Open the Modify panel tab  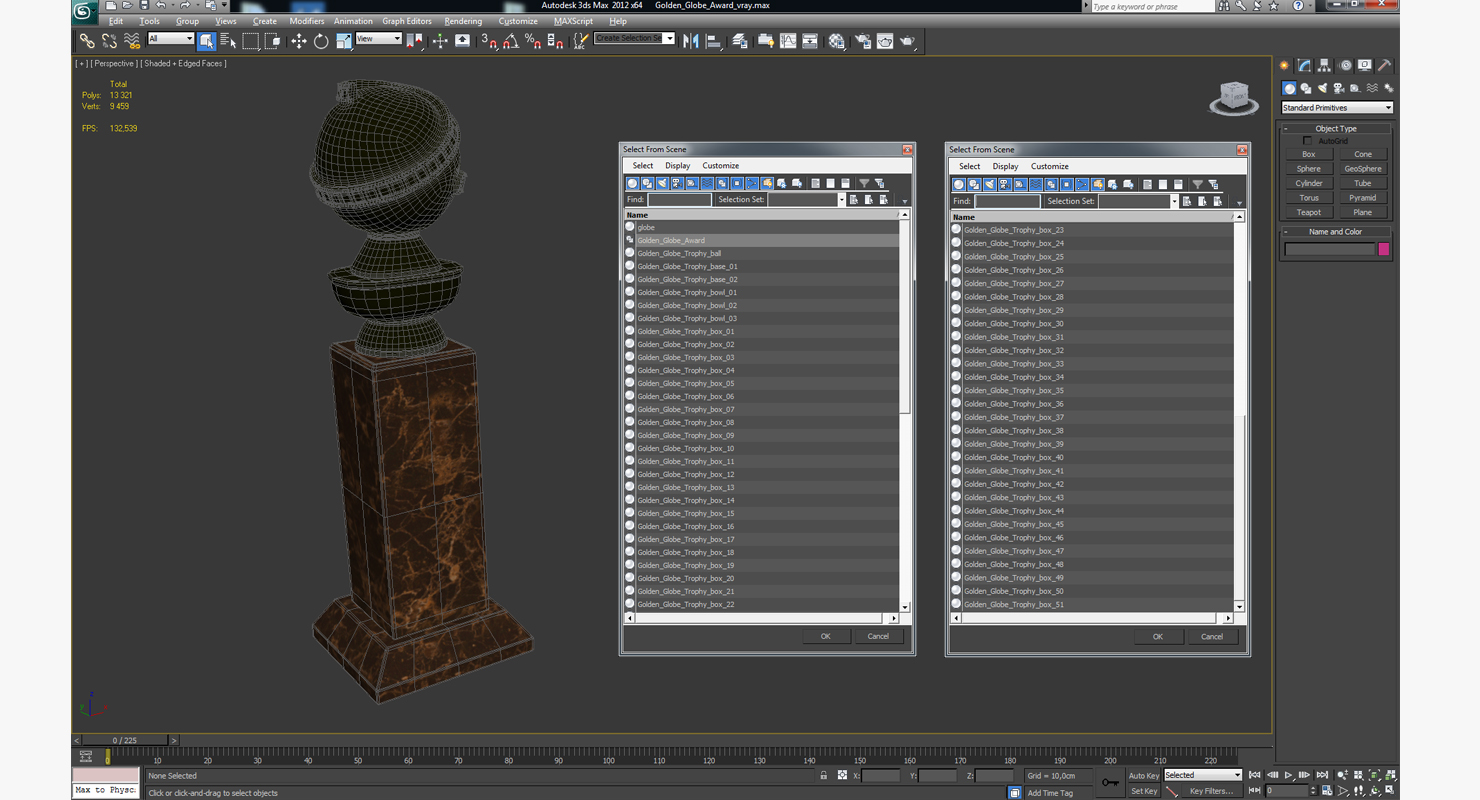click(x=1305, y=65)
